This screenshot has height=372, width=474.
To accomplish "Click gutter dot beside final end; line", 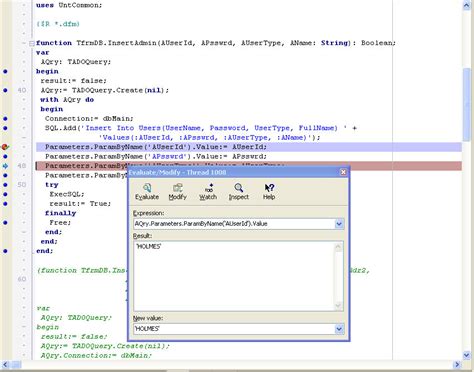I will [x=5, y=251].
